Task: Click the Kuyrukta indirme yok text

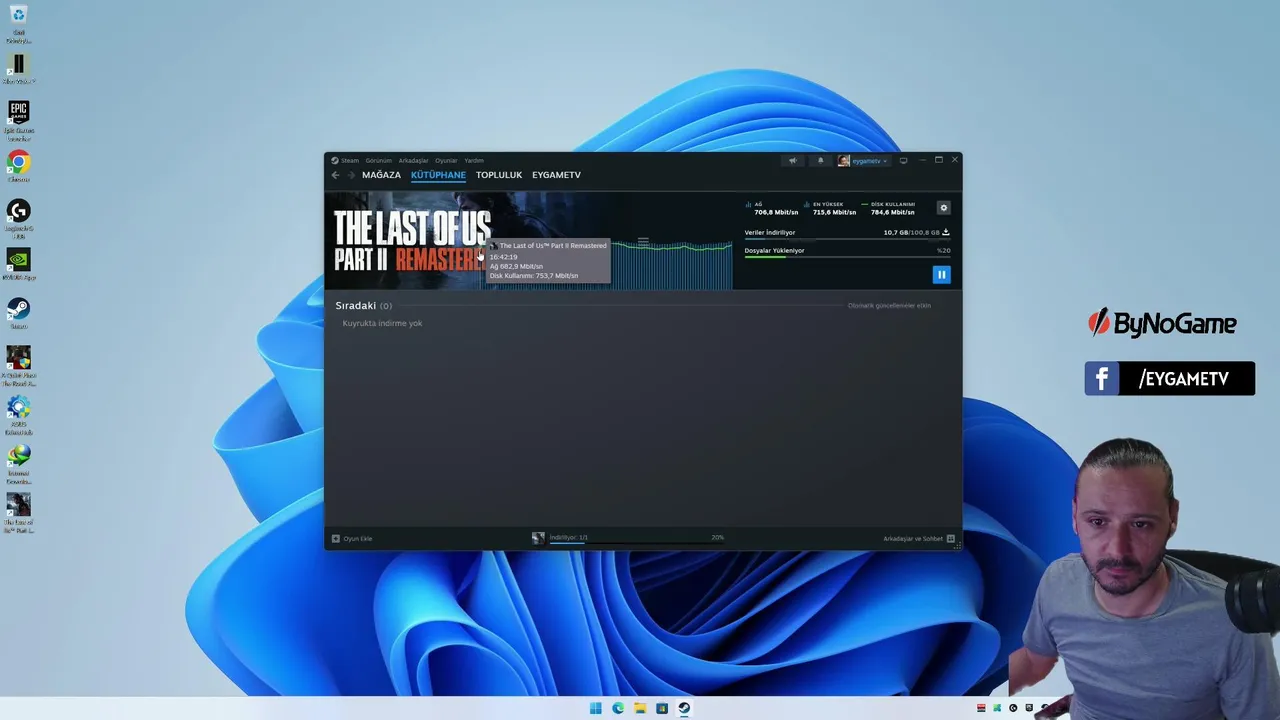Action: [x=382, y=323]
